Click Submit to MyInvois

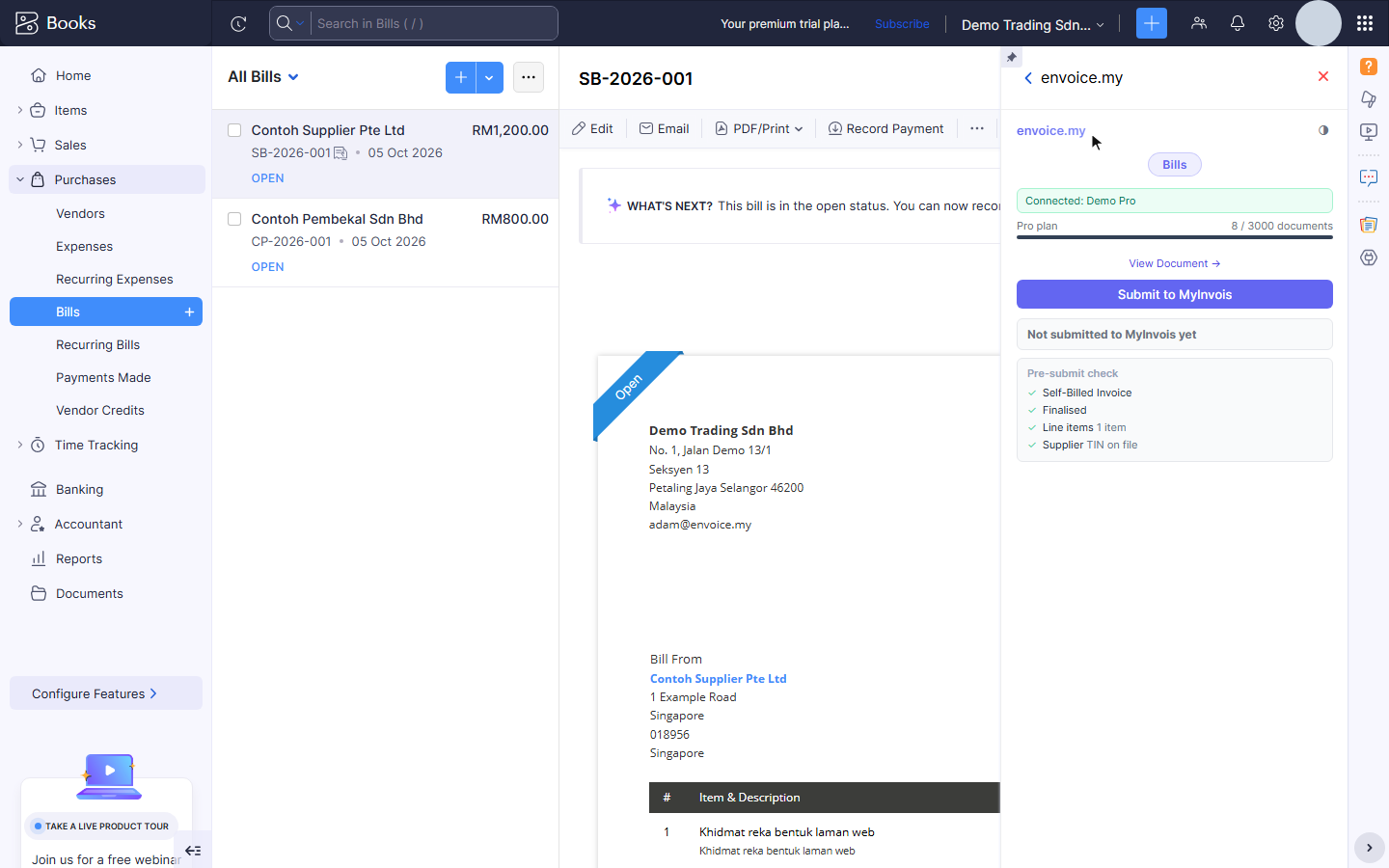(x=1175, y=294)
